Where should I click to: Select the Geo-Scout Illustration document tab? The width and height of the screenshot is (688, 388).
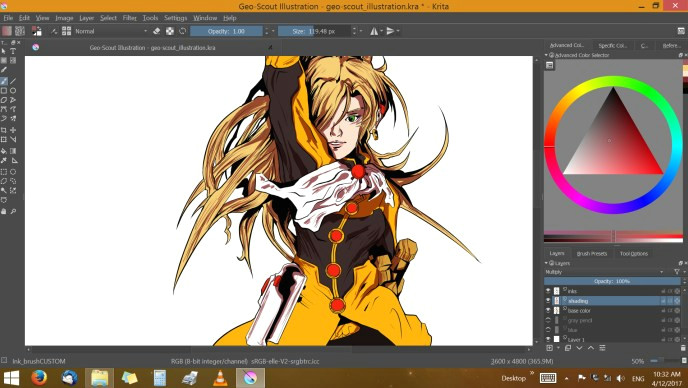(x=152, y=47)
